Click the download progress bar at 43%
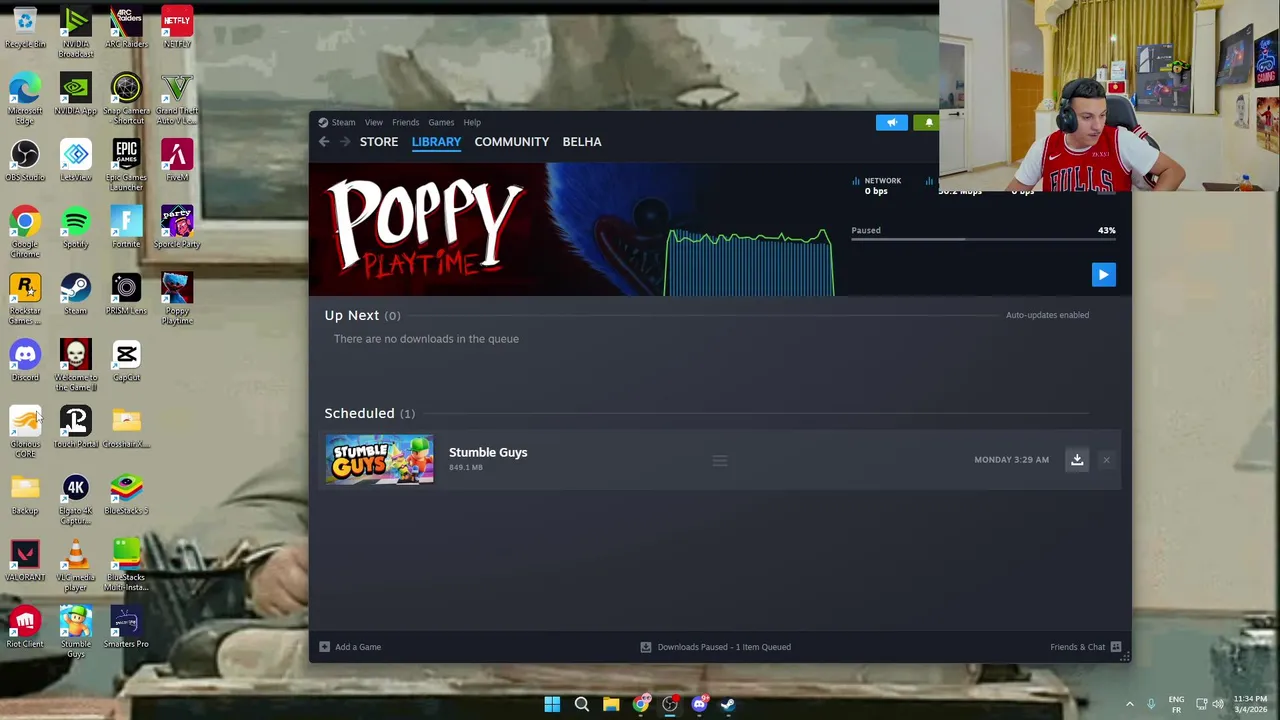The width and height of the screenshot is (1280, 720). [983, 240]
